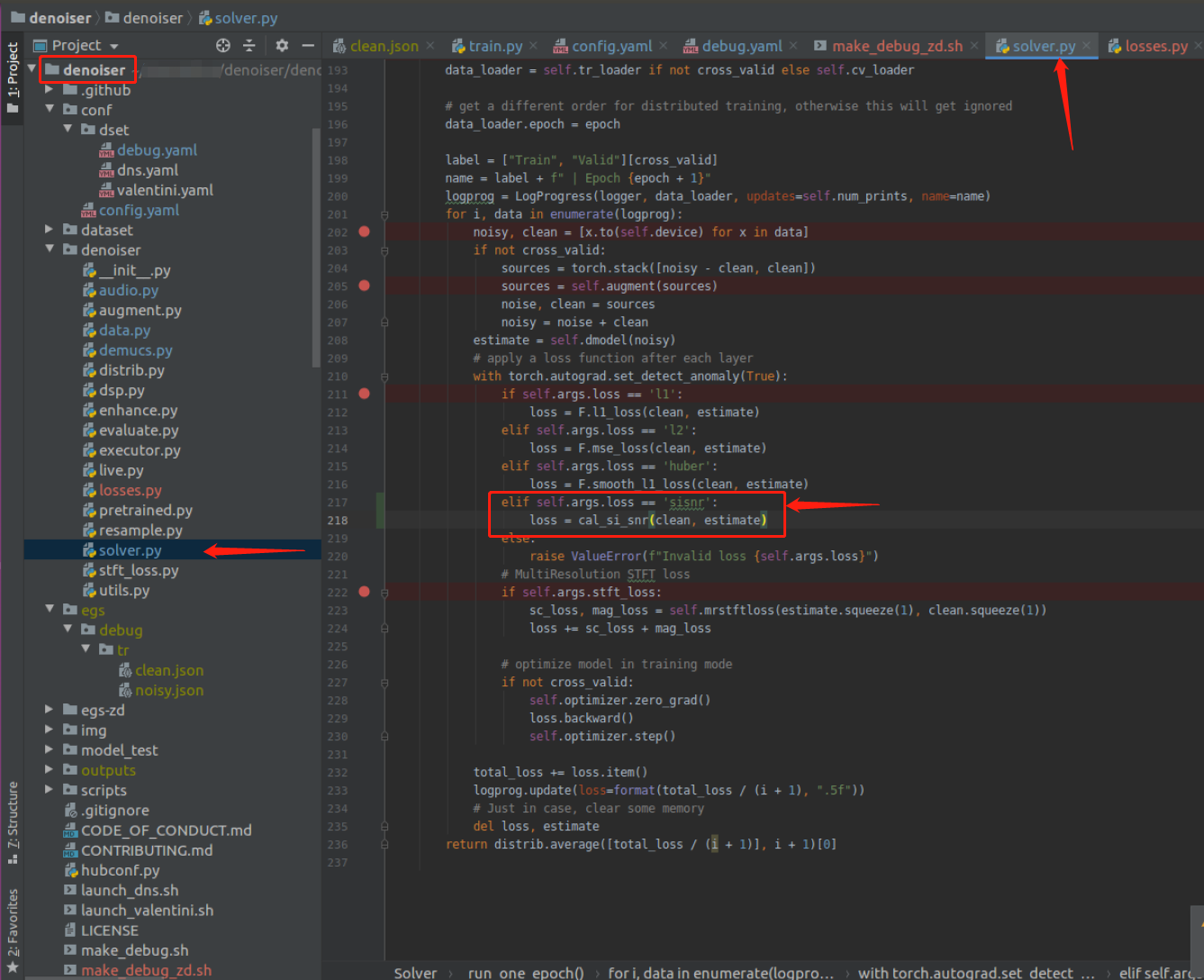Screen dimensions: 1204x980
Task: Click 'run_one_epoch()' in the breadcrumb bar
Action: coord(525,973)
